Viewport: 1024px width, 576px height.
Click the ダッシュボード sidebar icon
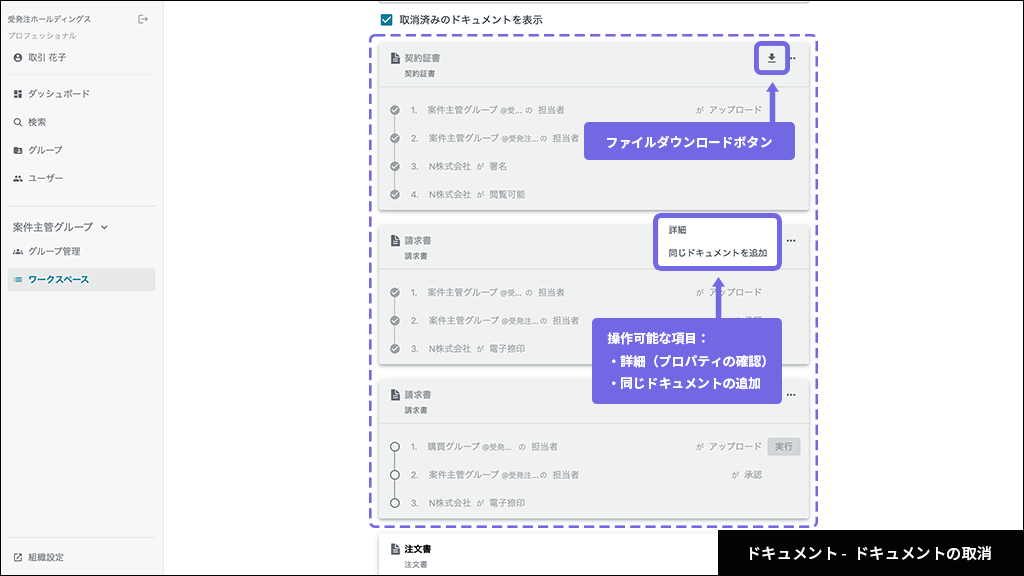click(18, 94)
